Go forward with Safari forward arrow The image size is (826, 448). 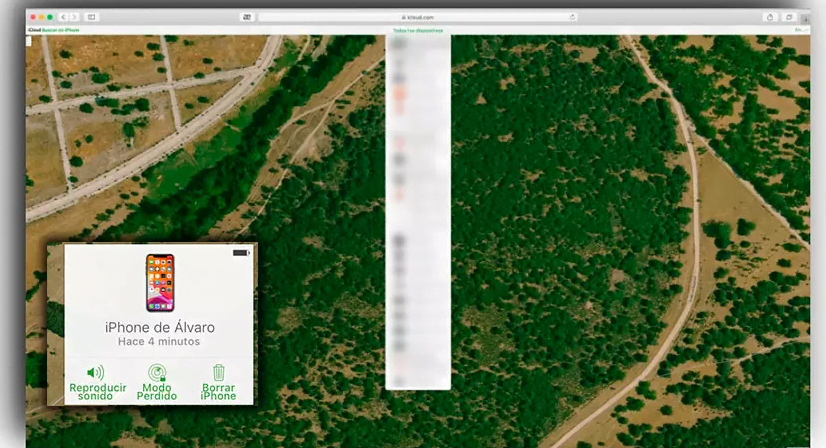pos(74,17)
